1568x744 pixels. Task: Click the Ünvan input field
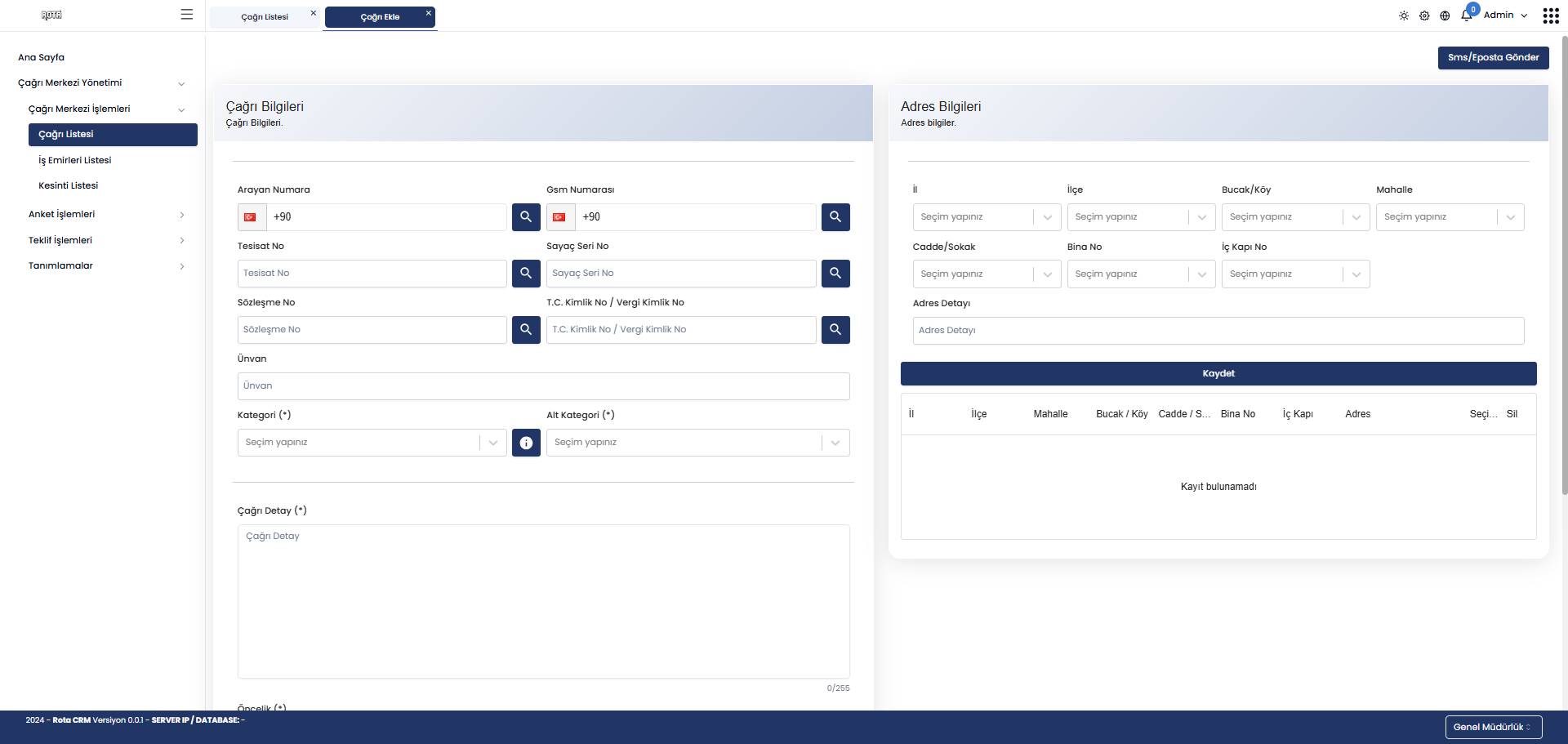pos(544,386)
